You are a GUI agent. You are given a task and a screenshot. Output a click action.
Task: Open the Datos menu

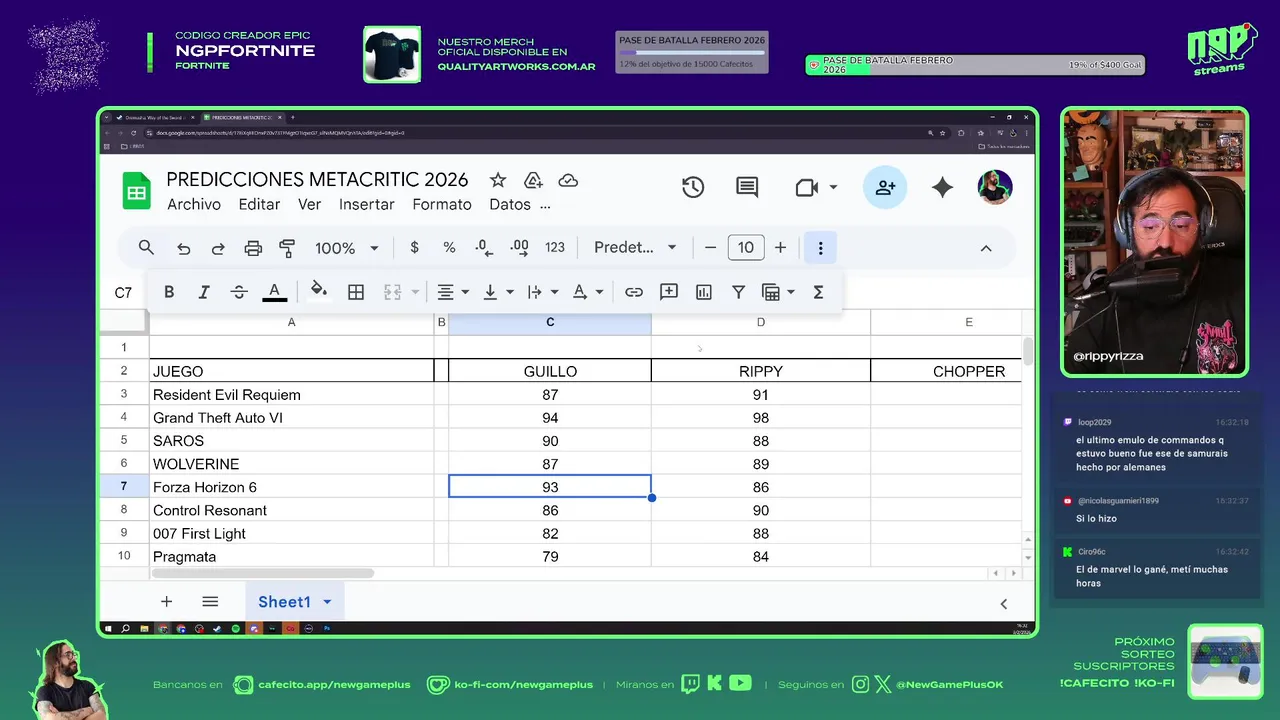click(x=510, y=204)
